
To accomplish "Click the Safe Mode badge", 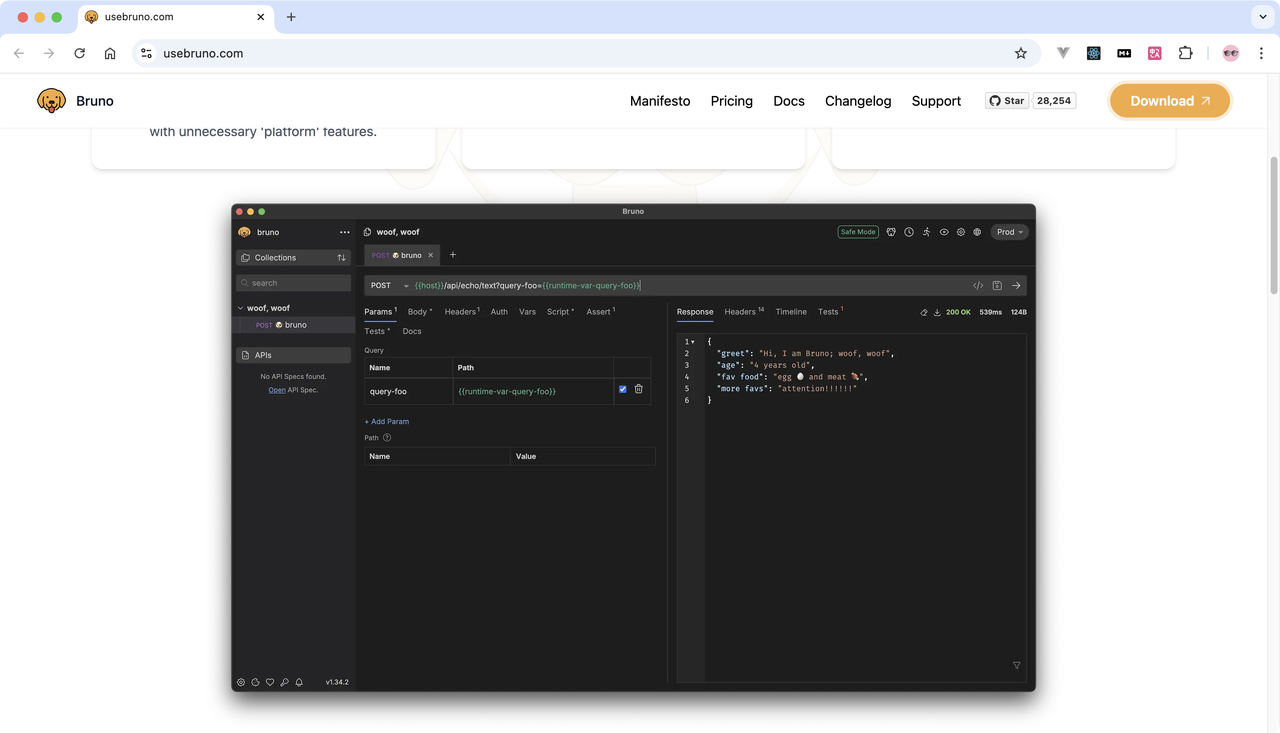I will coord(858,232).
